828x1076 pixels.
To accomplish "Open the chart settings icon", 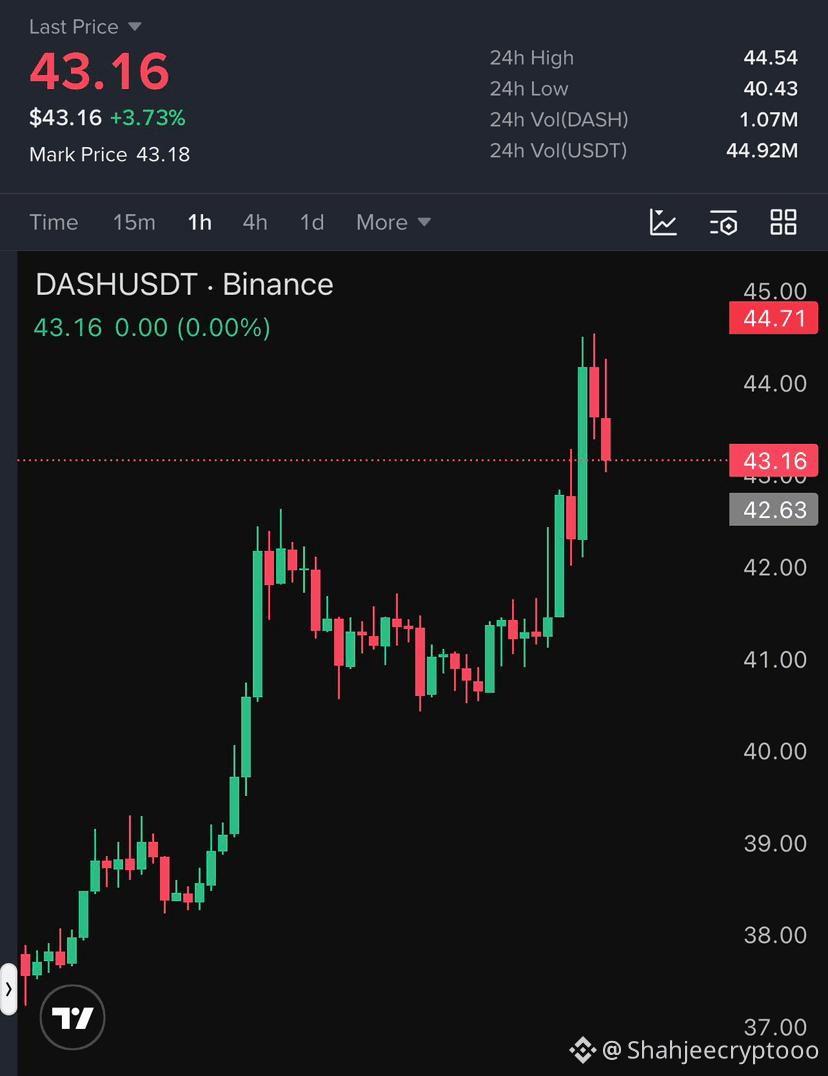I will point(723,222).
